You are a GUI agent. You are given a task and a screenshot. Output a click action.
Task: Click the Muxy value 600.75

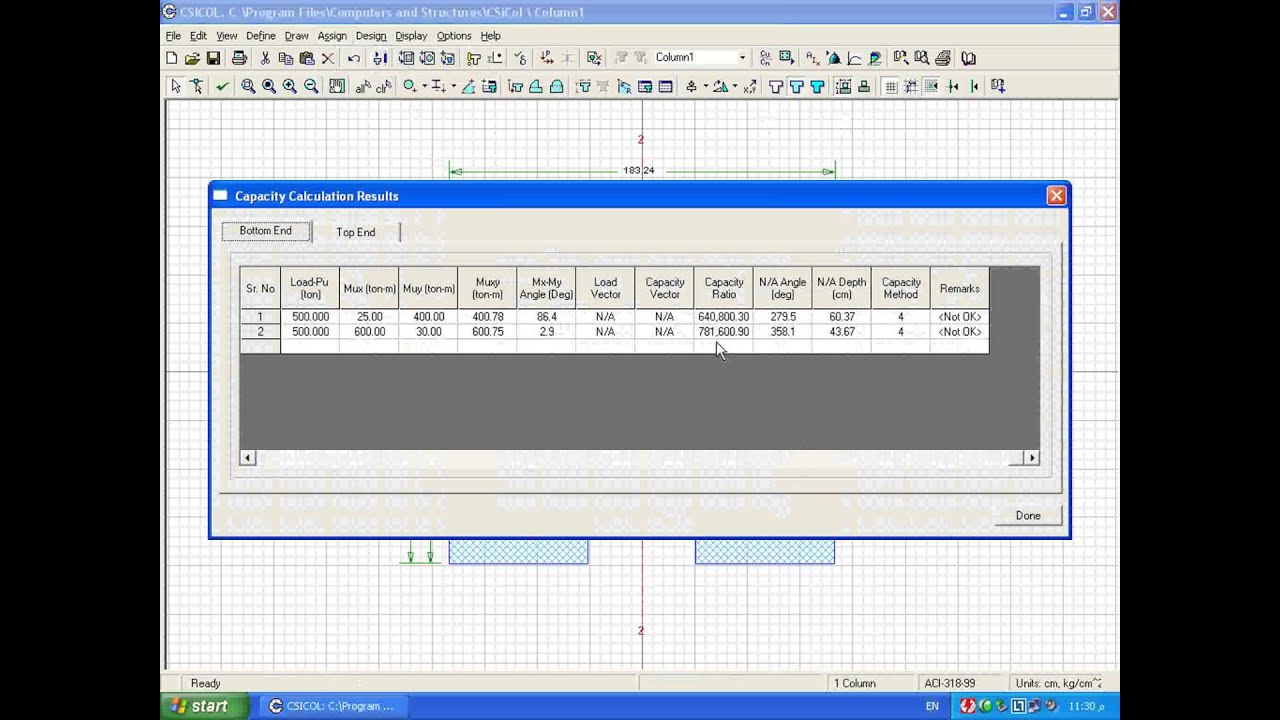click(x=487, y=332)
